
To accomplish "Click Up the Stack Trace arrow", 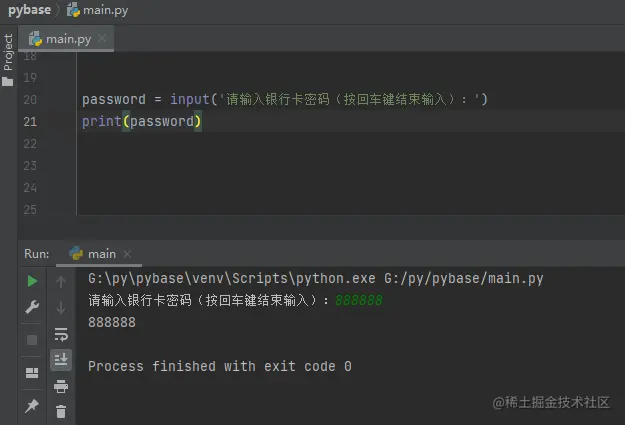I will pyautogui.click(x=61, y=281).
